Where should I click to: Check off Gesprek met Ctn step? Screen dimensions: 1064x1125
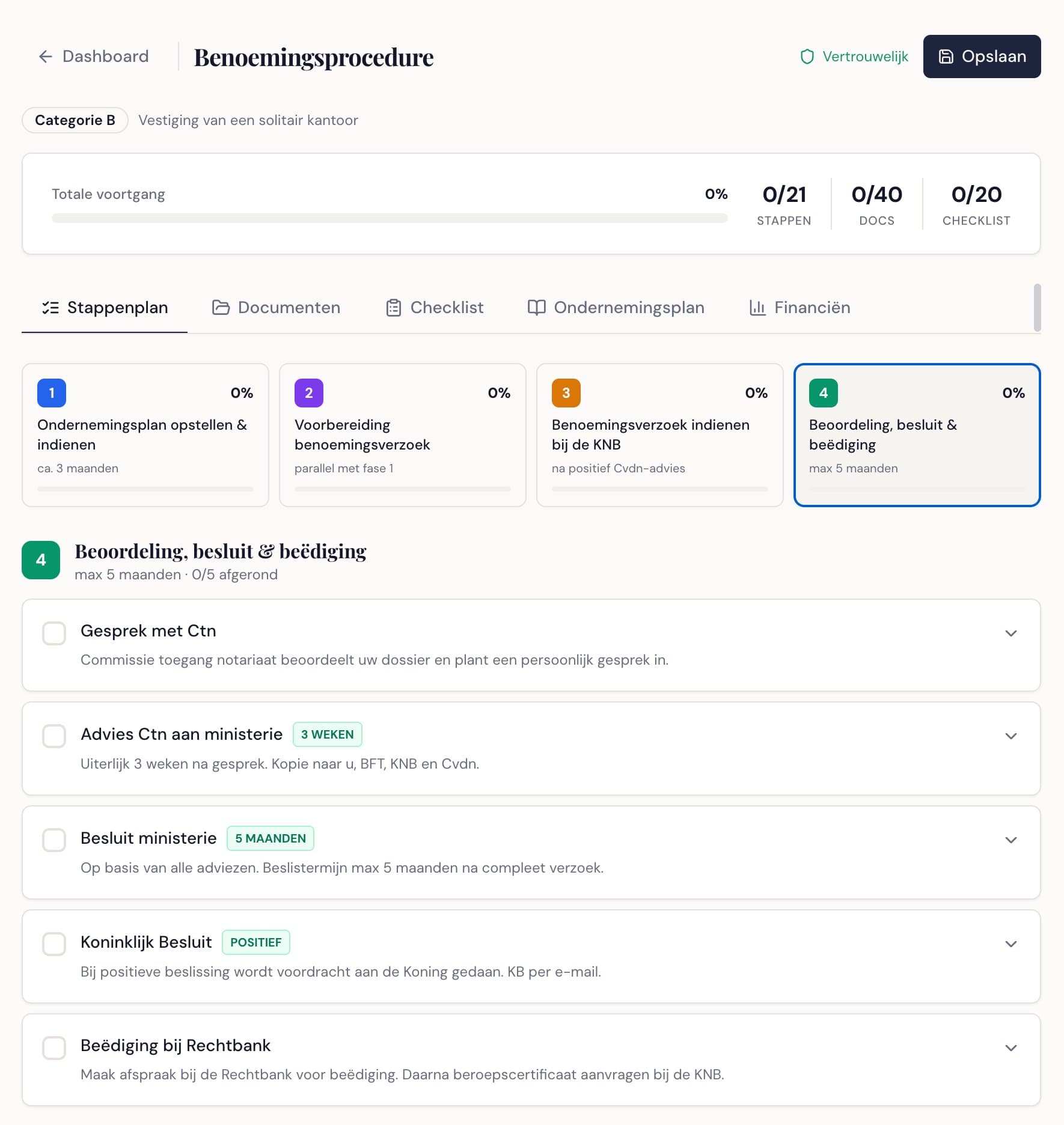[54, 633]
